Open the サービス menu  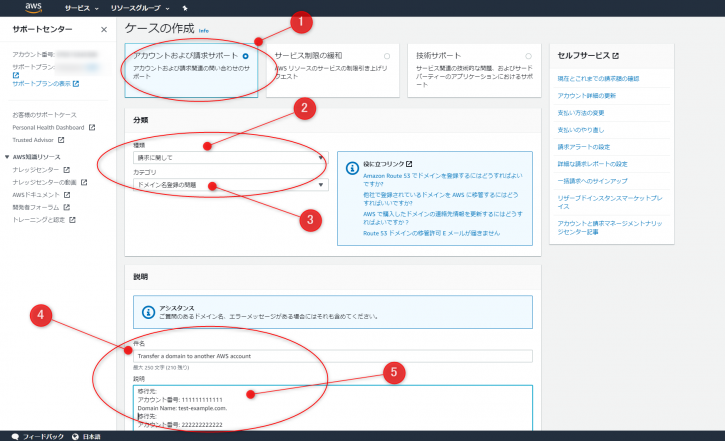(81, 8)
